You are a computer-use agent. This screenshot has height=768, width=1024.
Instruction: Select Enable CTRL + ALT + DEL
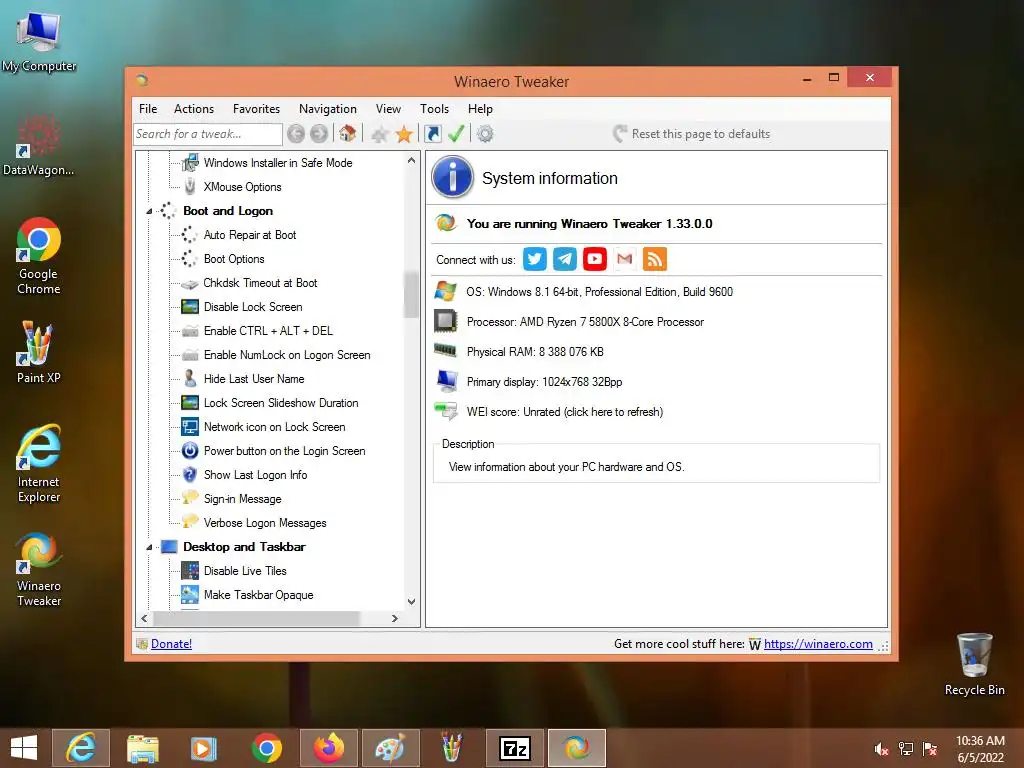pos(268,331)
